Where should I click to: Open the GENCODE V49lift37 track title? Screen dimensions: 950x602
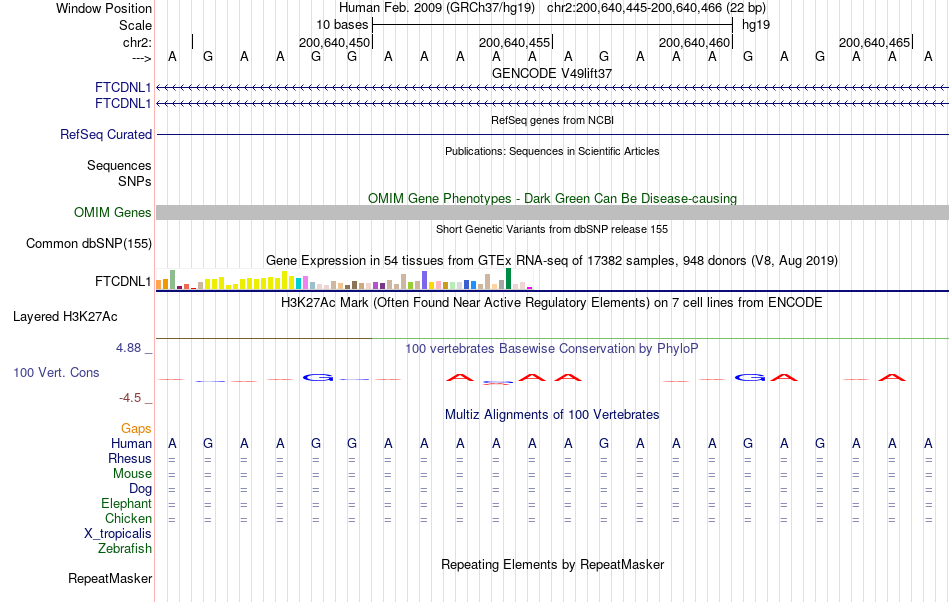[552, 73]
